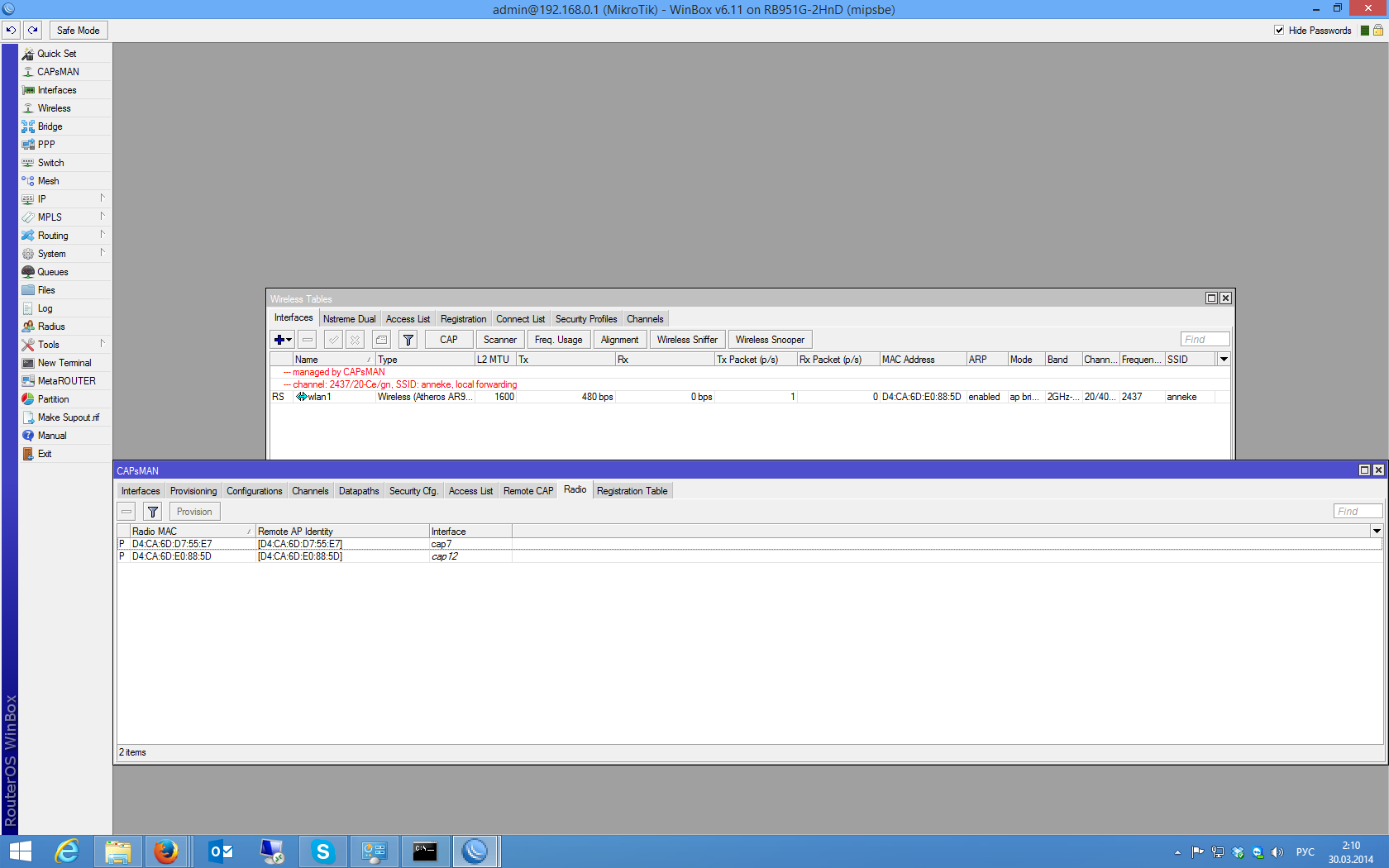
Task: Open MetaROUTER menu
Action: click(65, 381)
